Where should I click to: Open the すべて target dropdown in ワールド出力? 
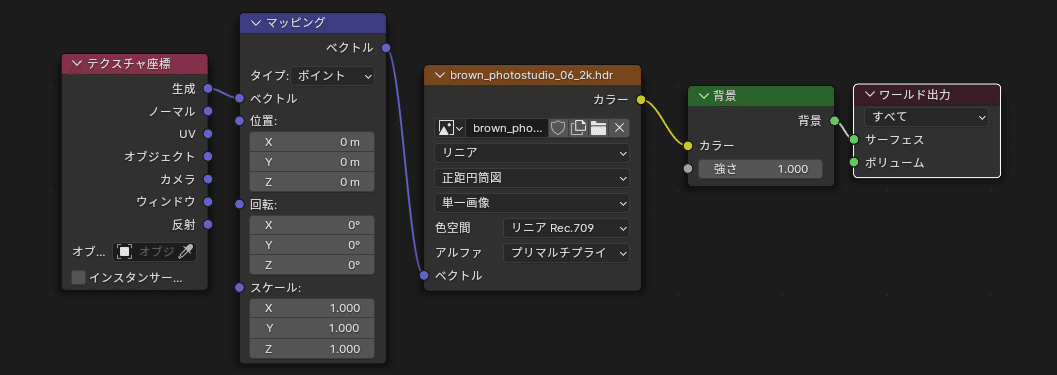(x=926, y=117)
